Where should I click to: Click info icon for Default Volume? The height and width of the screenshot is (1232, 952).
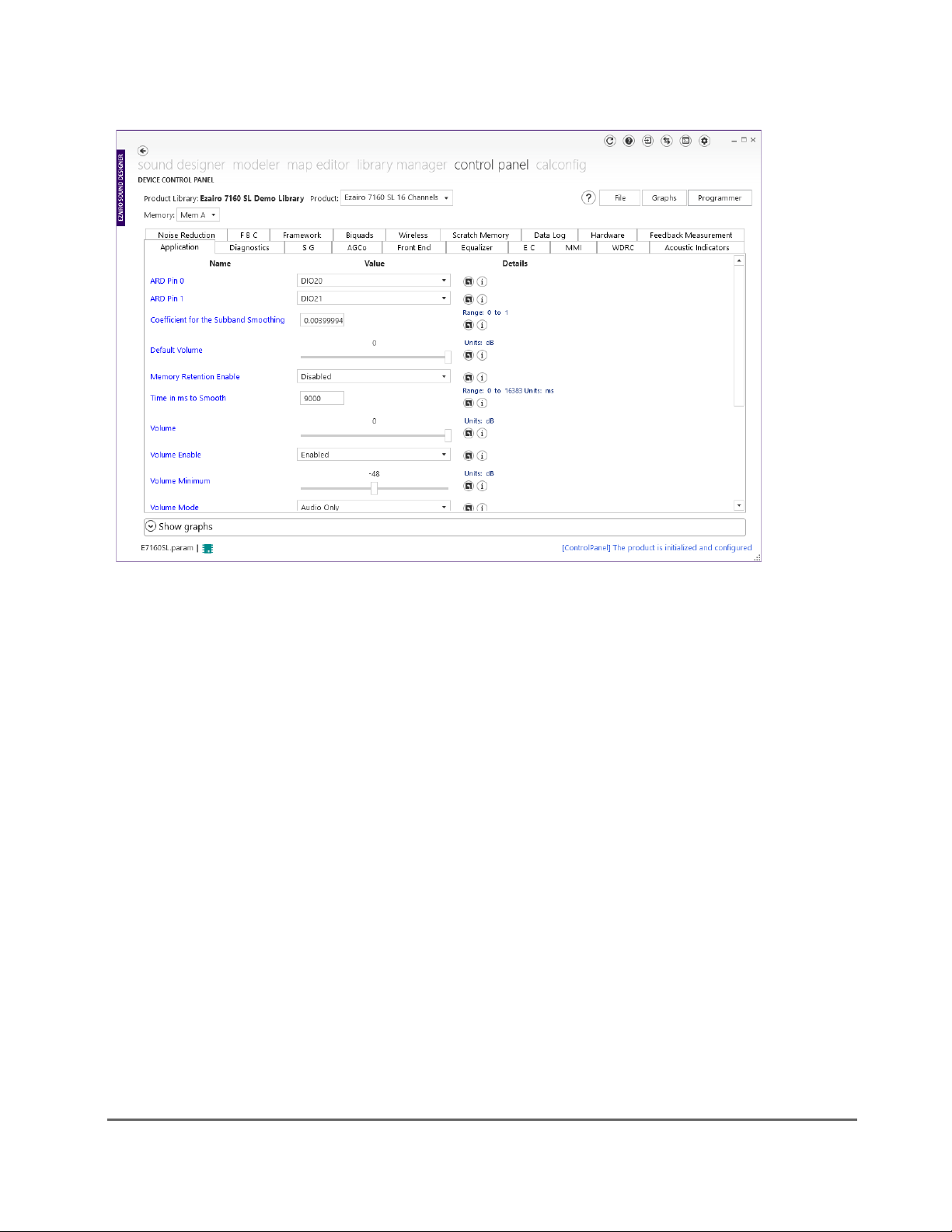pyautogui.click(x=482, y=355)
